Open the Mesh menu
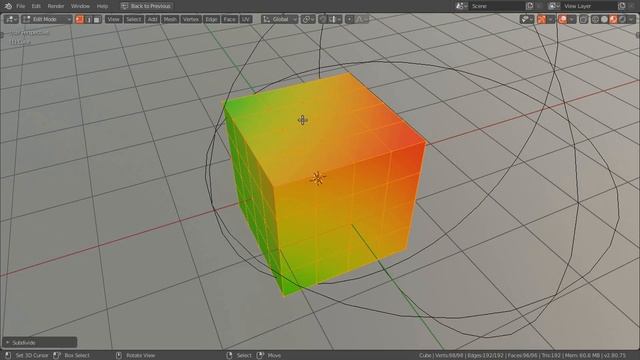The width and height of the screenshot is (640, 360). click(170, 19)
